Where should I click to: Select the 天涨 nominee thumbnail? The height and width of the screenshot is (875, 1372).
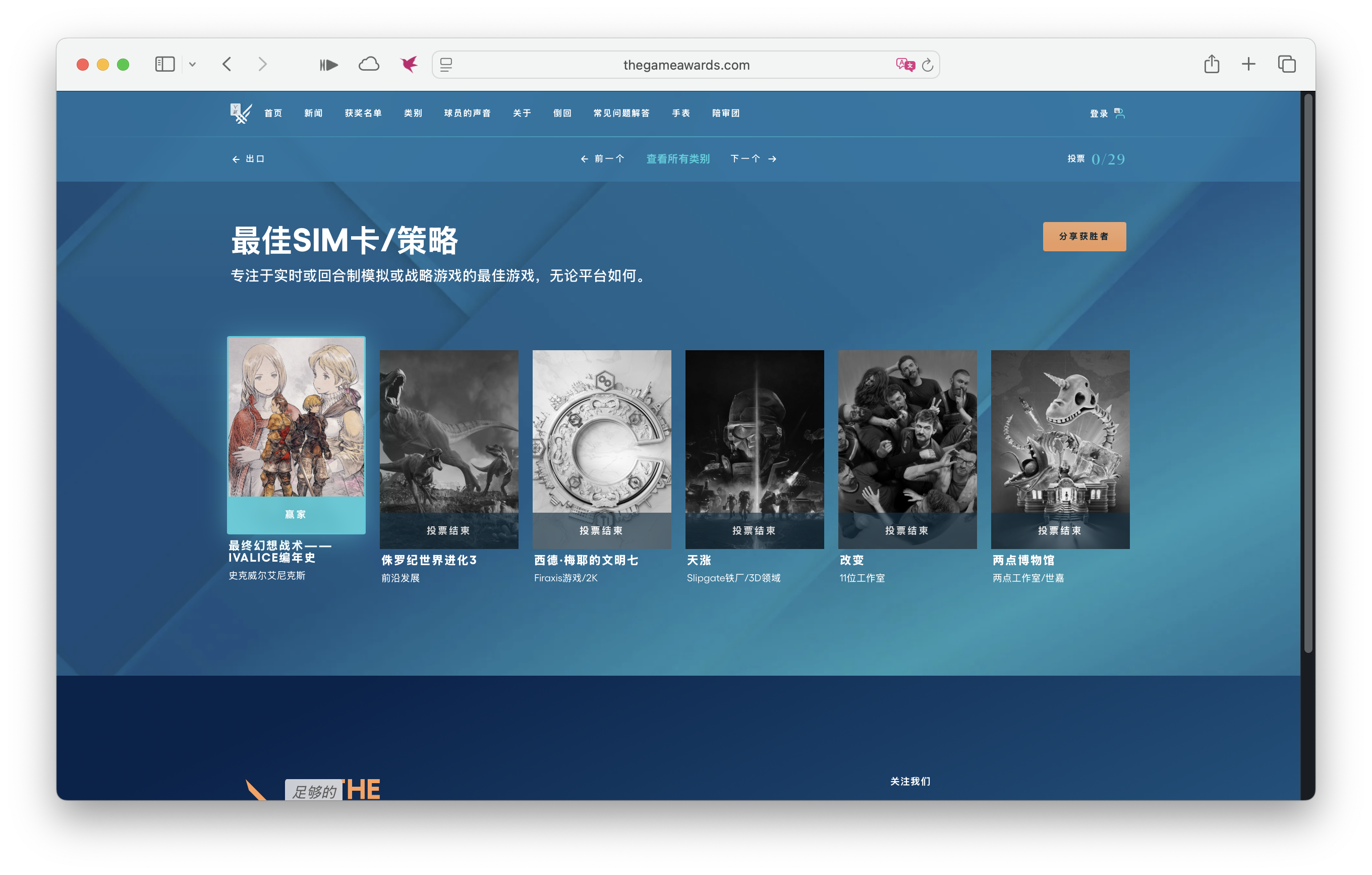click(x=755, y=449)
